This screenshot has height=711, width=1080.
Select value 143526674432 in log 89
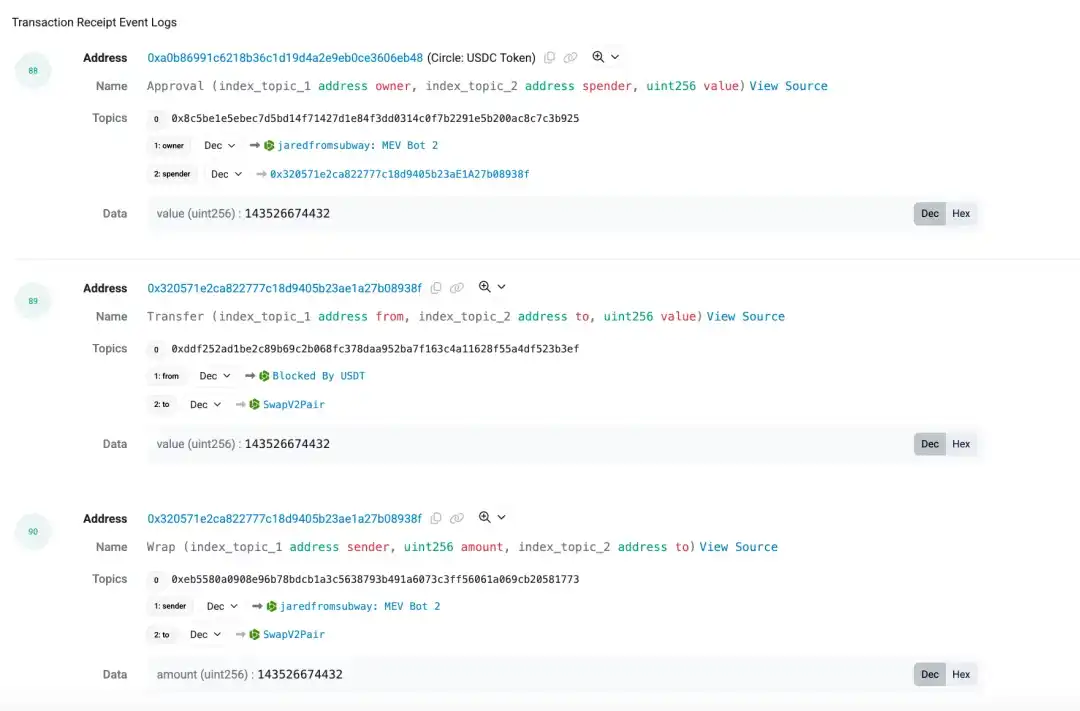point(287,444)
